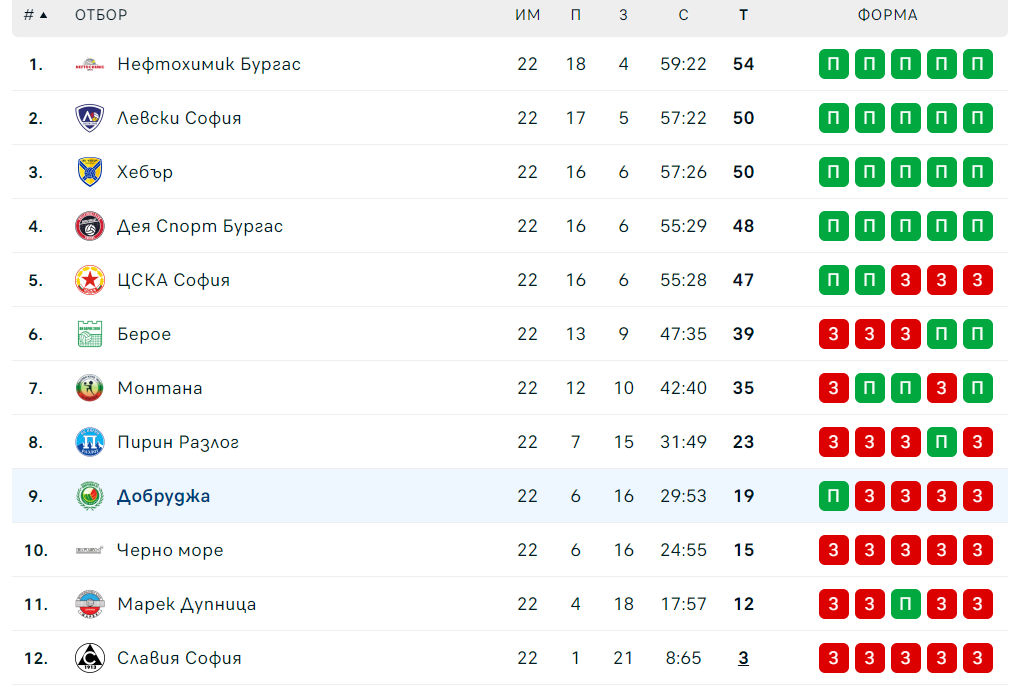
Task: Click the ИМ column header
Action: click(x=527, y=15)
